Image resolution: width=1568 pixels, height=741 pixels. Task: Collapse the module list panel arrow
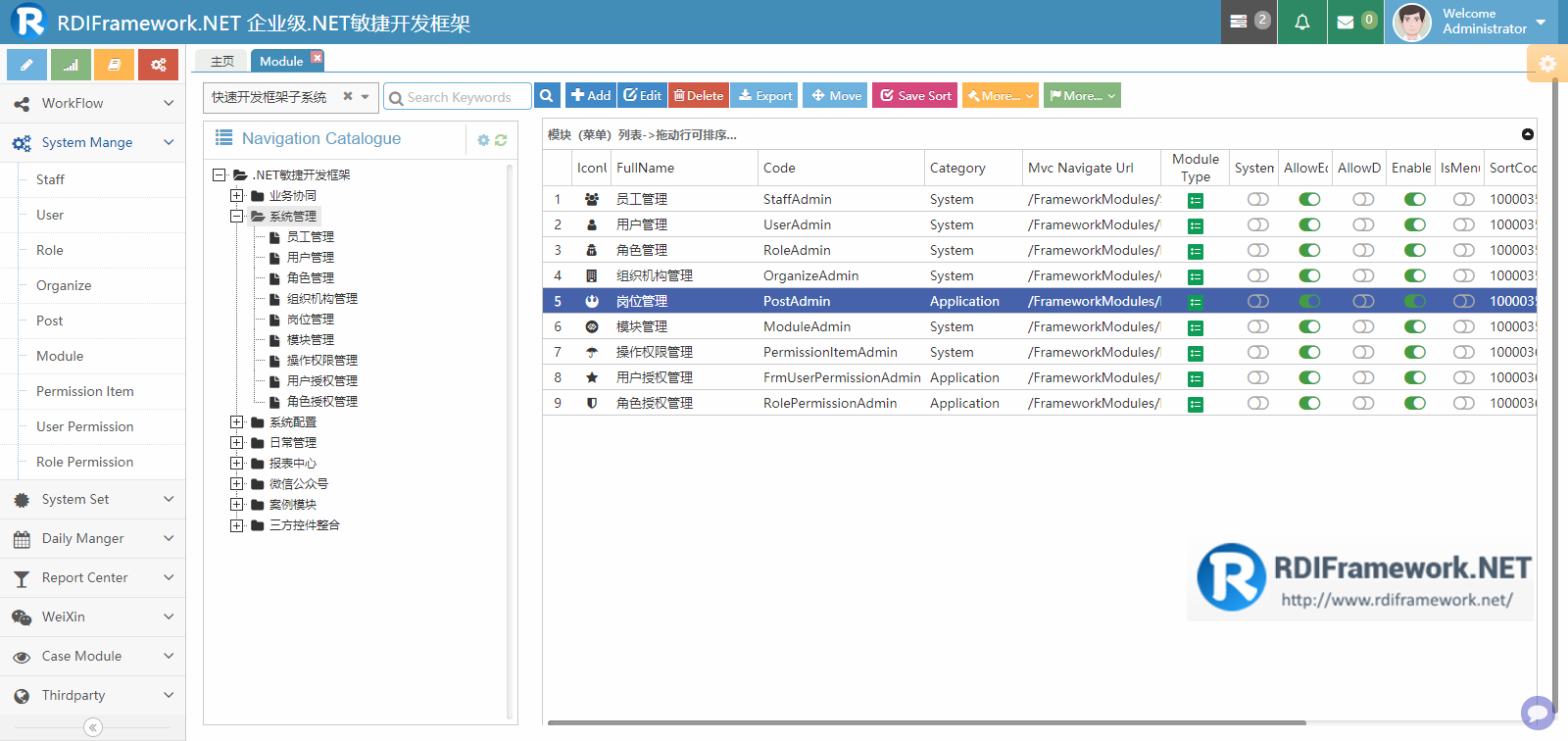(x=1528, y=134)
